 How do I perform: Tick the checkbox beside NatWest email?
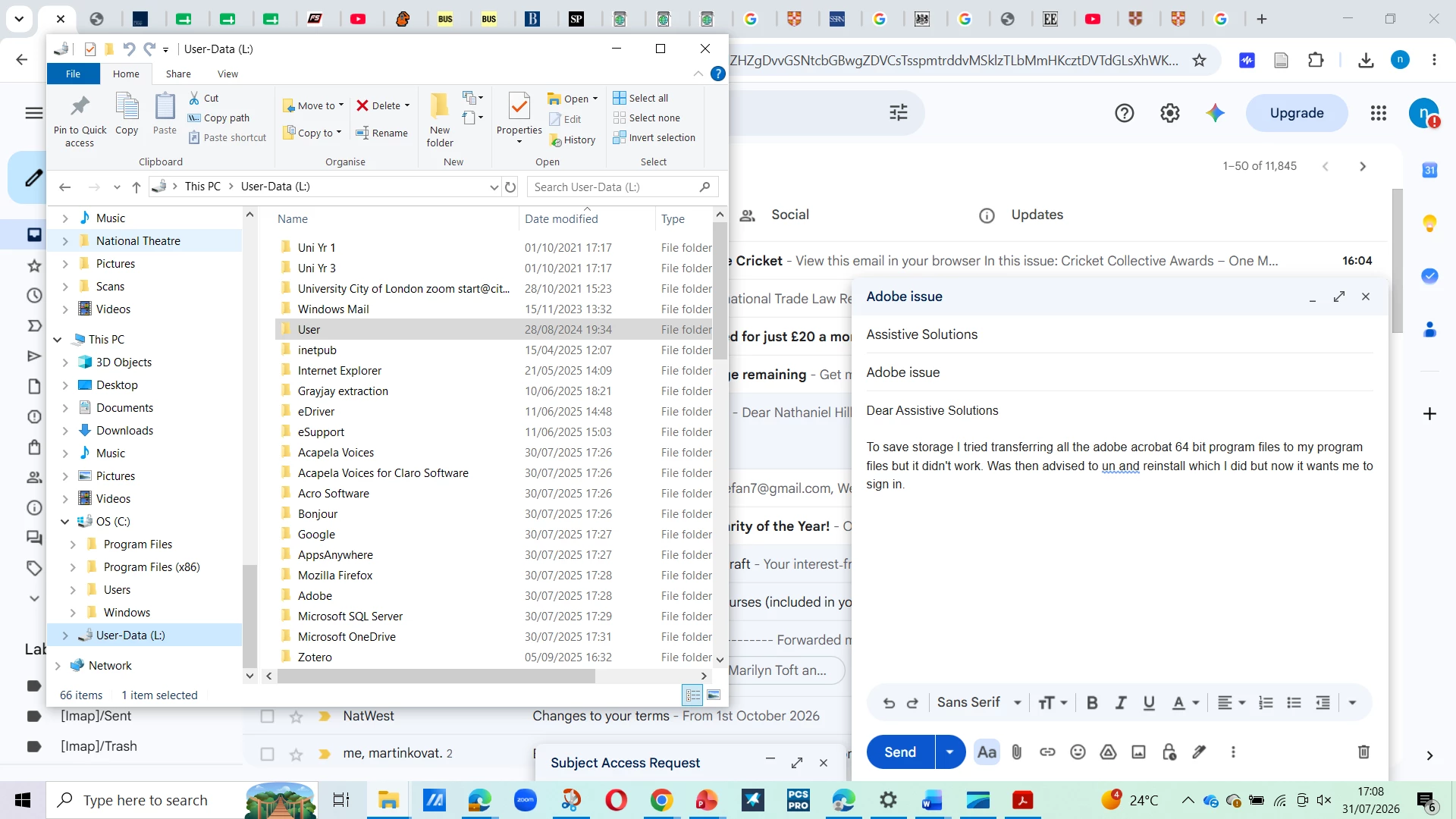[267, 717]
